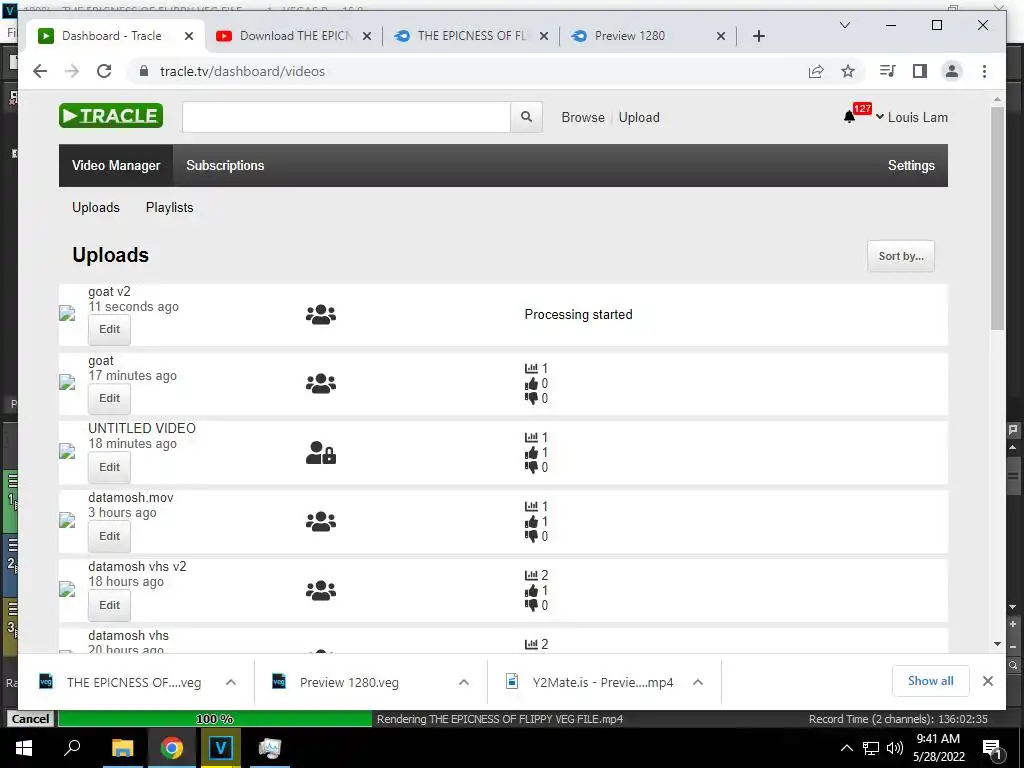
Task: Click Edit for datamosh vhs v2
Action: (x=109, y=605)
